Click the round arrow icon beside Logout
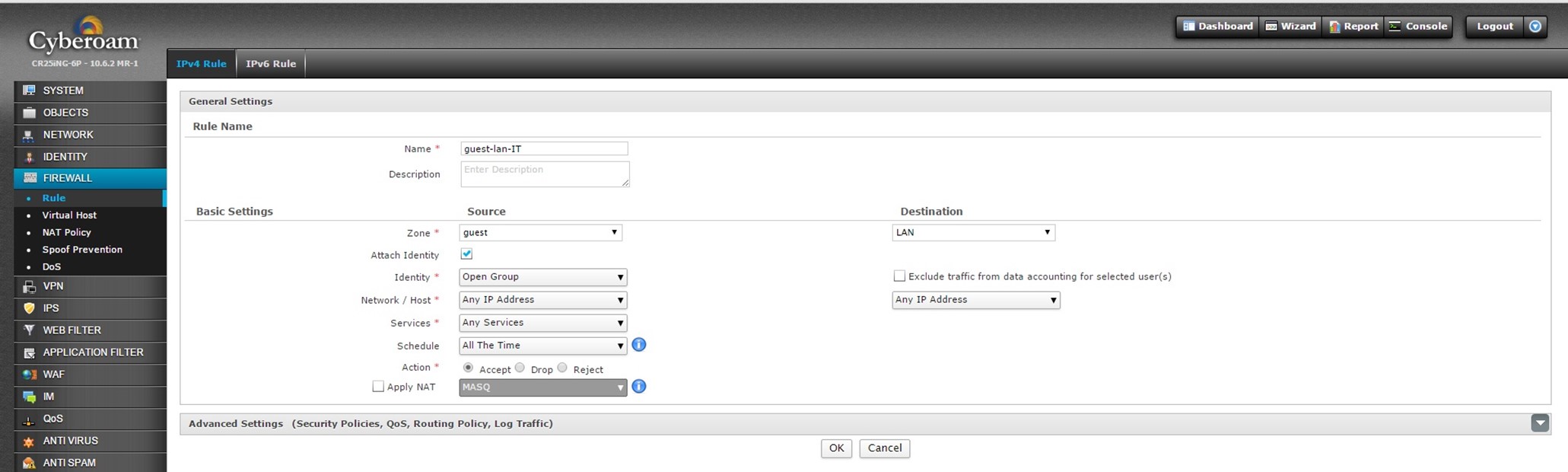1568x472 pixels. [1535, 26]
